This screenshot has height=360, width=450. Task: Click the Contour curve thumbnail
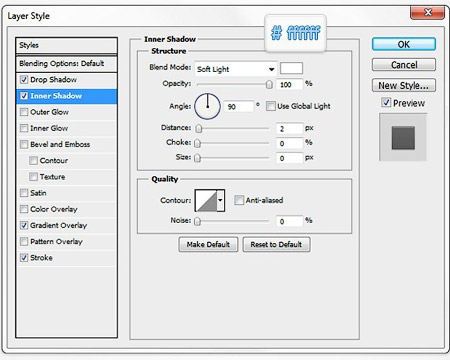(x=206, y=201)
